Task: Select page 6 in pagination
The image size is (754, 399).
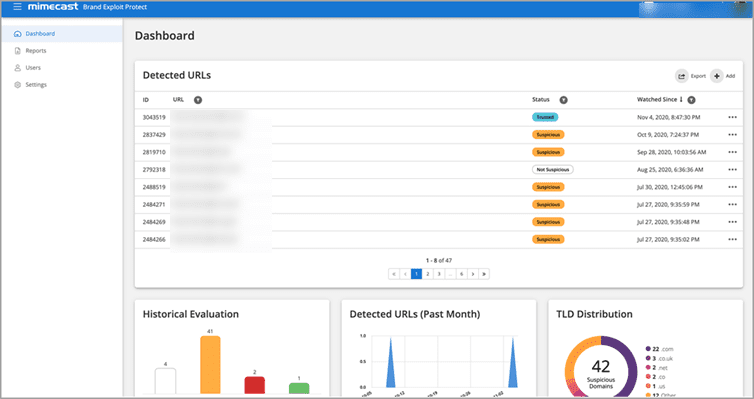Action: point(461,274)
